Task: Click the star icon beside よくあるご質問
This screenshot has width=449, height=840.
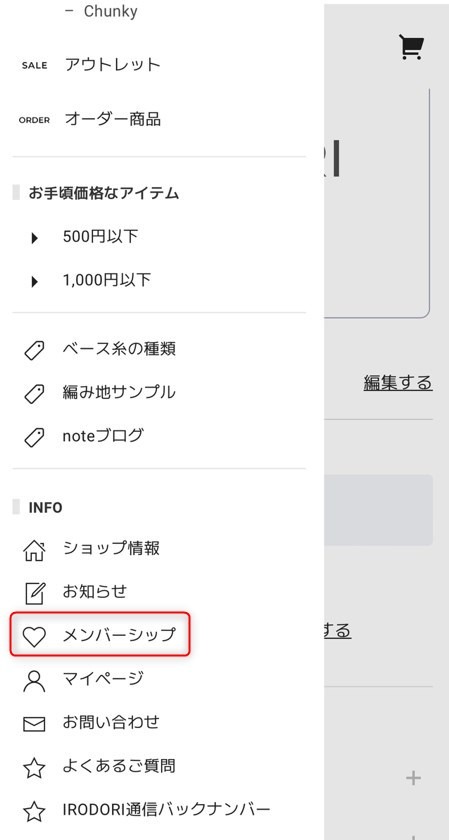Action: point(35,768)
